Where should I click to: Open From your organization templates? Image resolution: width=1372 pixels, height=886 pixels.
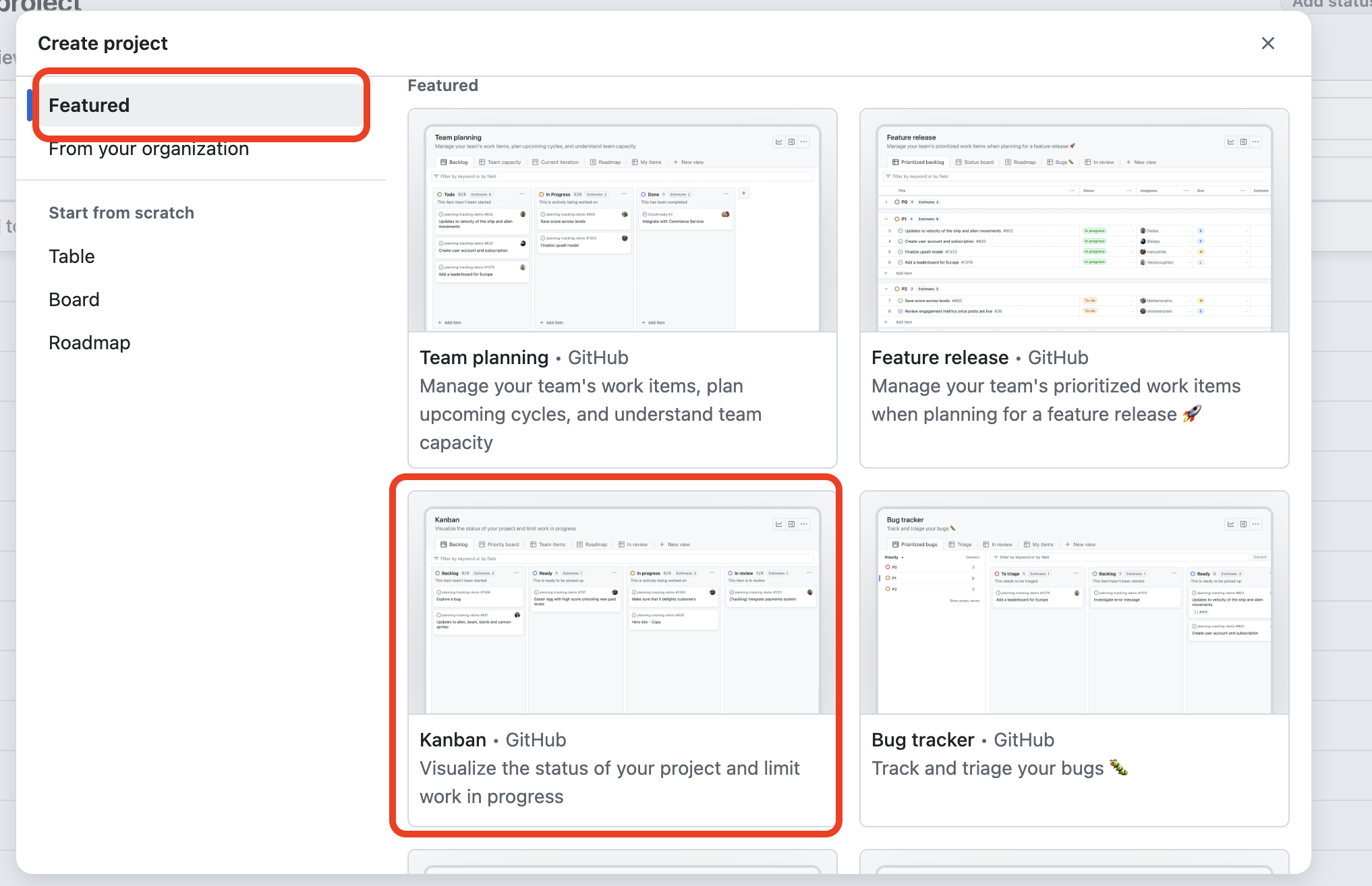tap(148, 149)
